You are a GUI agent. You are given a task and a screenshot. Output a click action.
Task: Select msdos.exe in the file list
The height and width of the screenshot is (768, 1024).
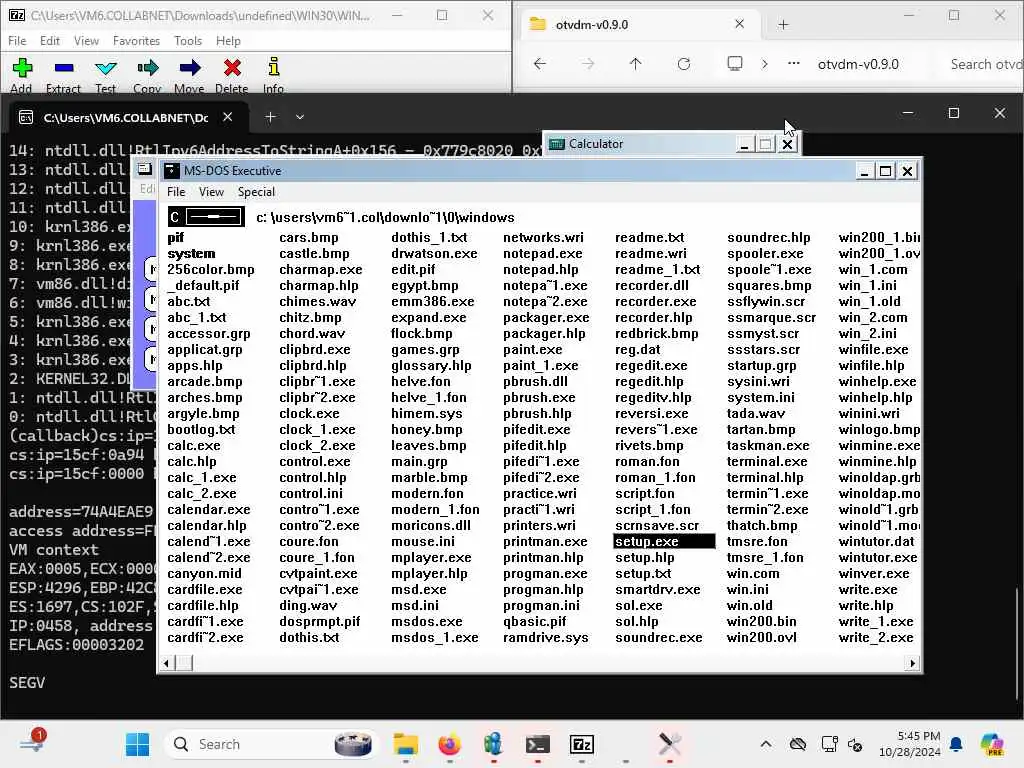[426, 622]
